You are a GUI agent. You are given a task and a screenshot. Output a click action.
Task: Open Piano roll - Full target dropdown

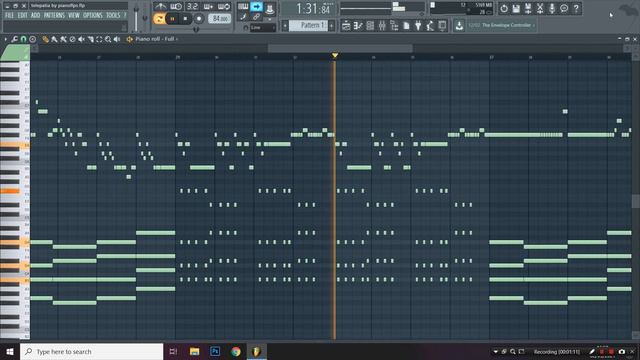coord(156,39)
